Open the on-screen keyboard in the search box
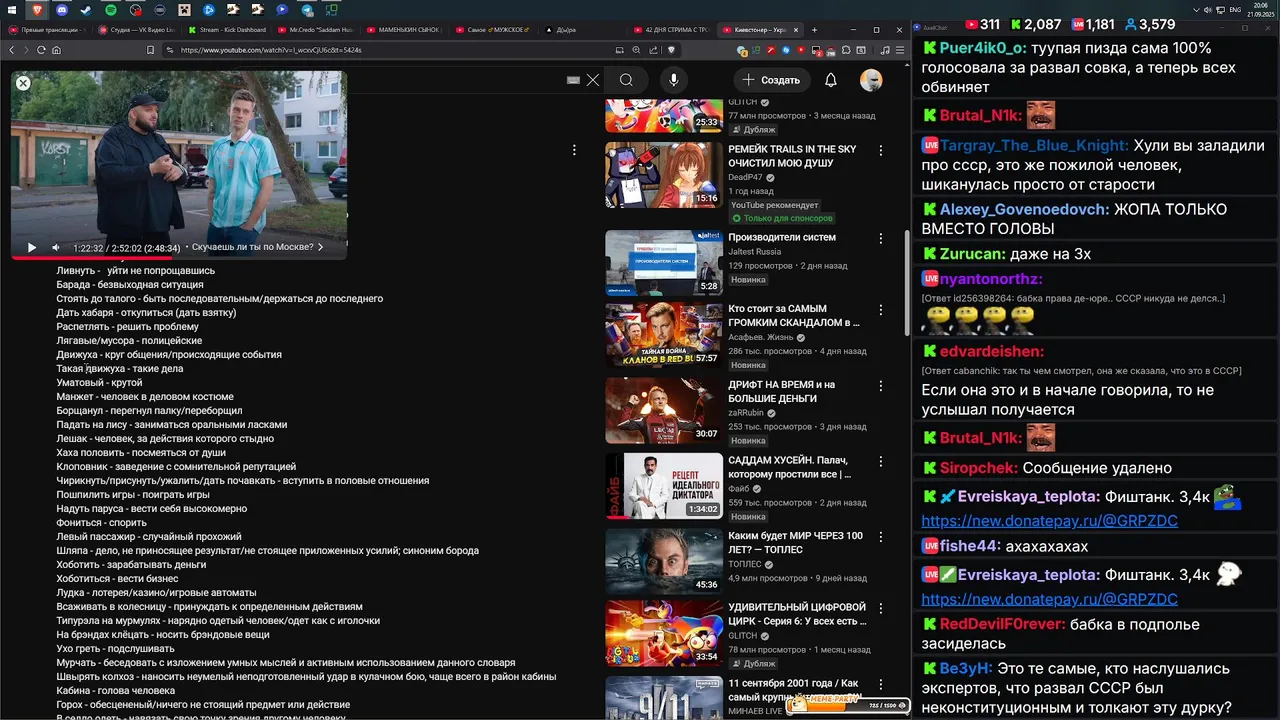Image resolution: width=1280 pixels, height=720 pixels. click(x=573, y=80)
